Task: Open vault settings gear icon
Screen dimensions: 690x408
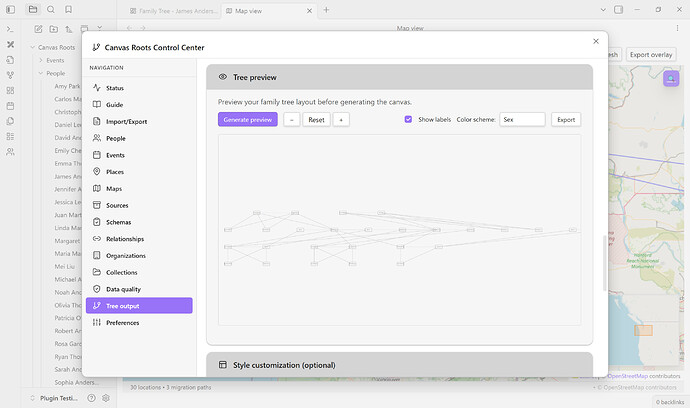Action: click(x=106, y=397)
